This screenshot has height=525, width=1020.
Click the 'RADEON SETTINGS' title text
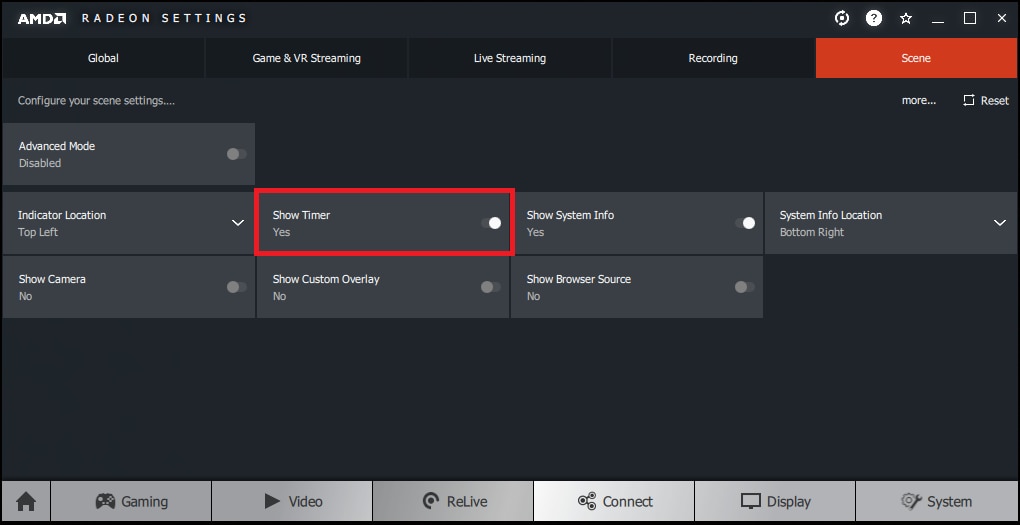(x=165, y=18)
